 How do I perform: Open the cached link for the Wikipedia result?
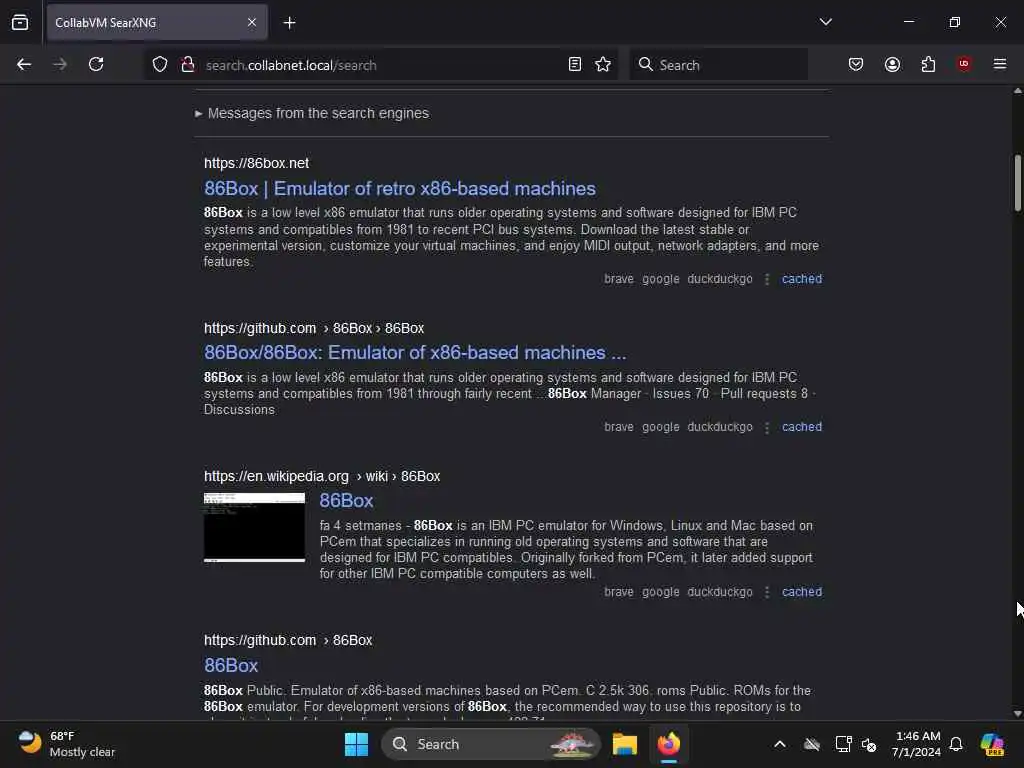point(802,592)
